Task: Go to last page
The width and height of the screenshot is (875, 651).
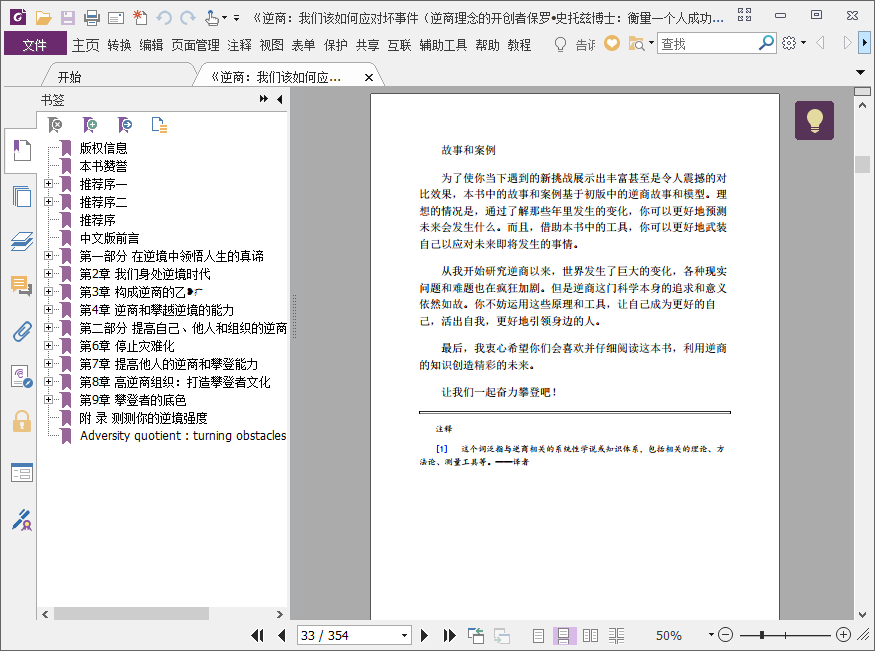Action: click(449, 635)
